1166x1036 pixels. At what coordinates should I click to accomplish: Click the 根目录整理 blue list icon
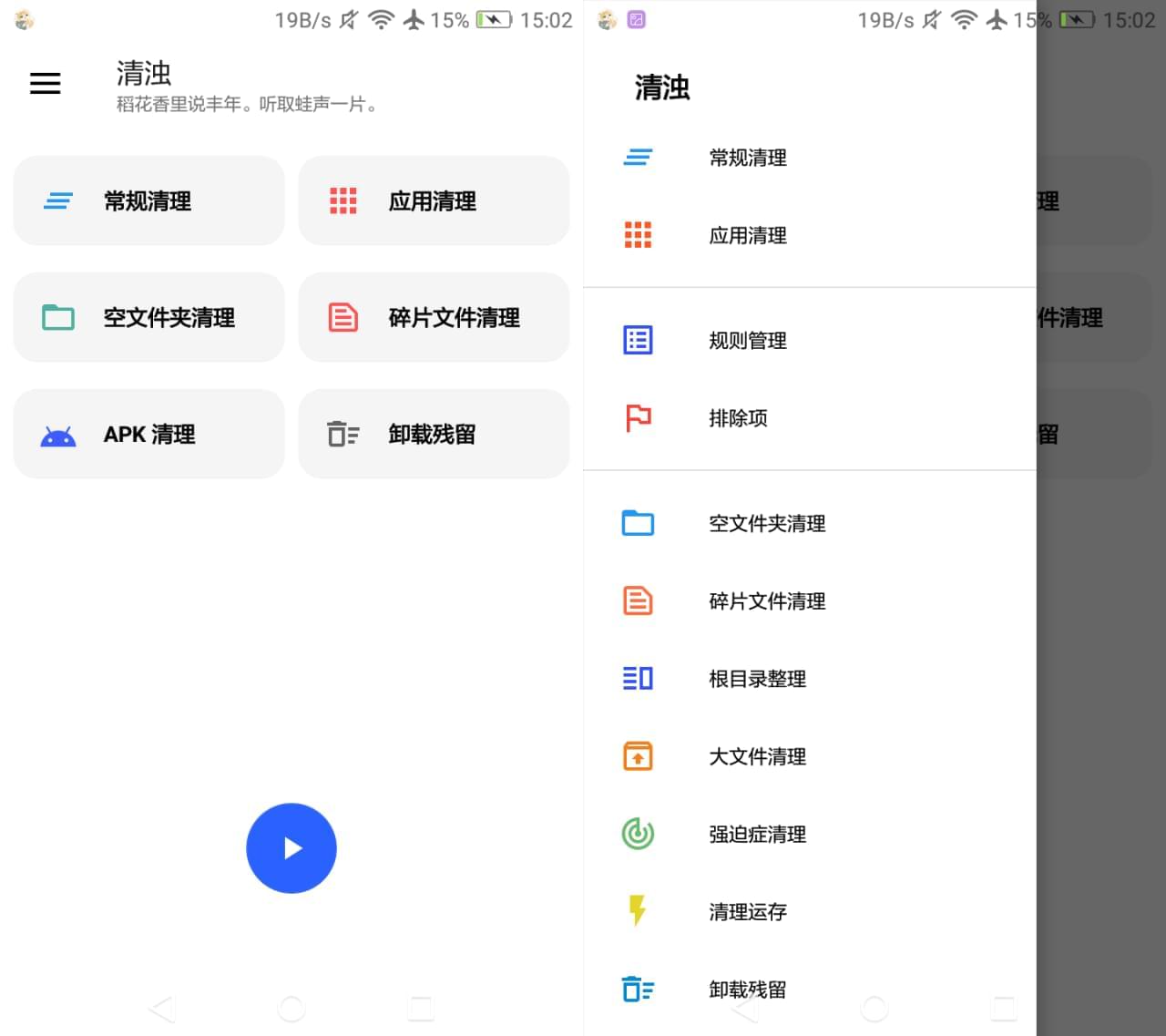[x=638, y=679]
